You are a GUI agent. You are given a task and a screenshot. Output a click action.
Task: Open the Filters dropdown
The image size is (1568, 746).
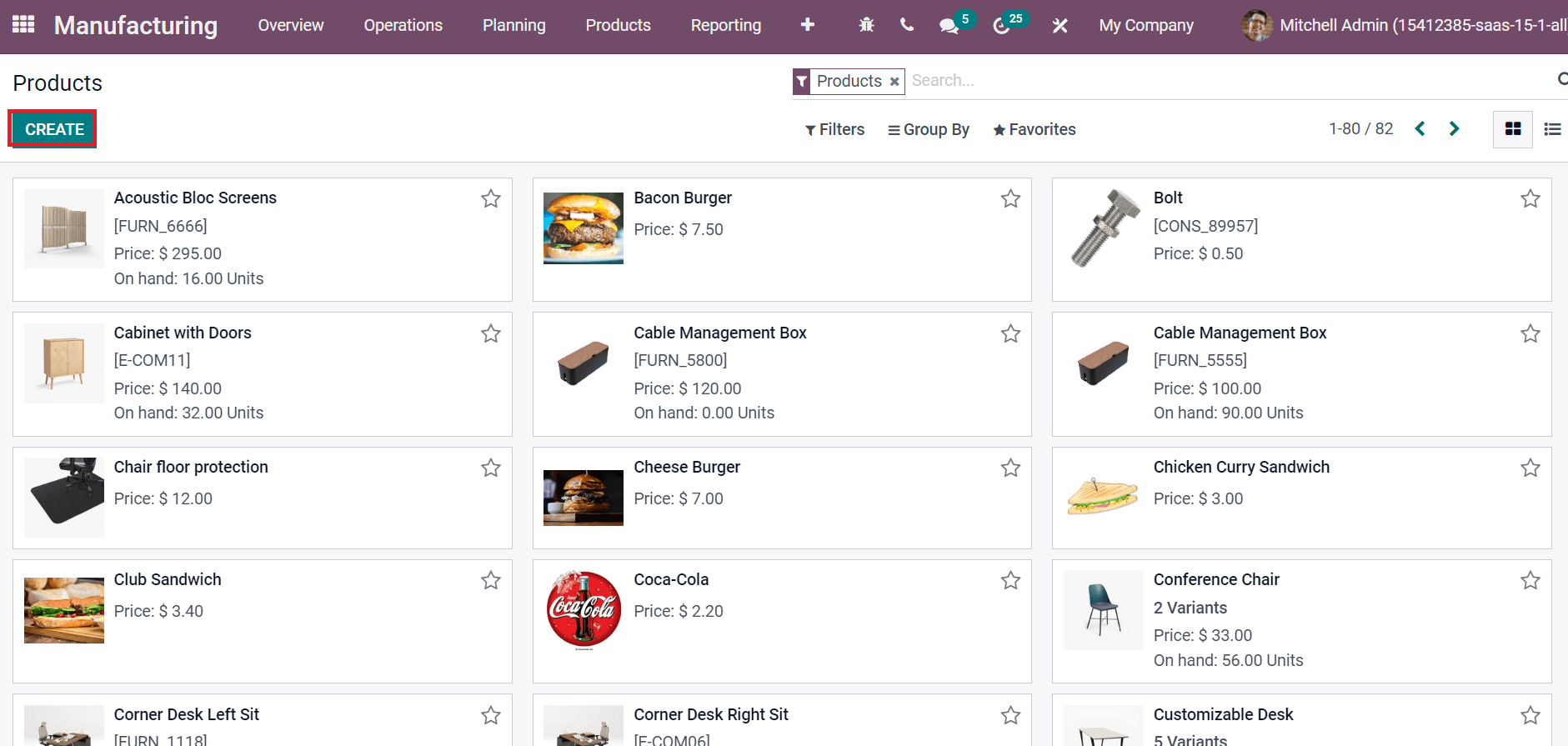point(834,129)
